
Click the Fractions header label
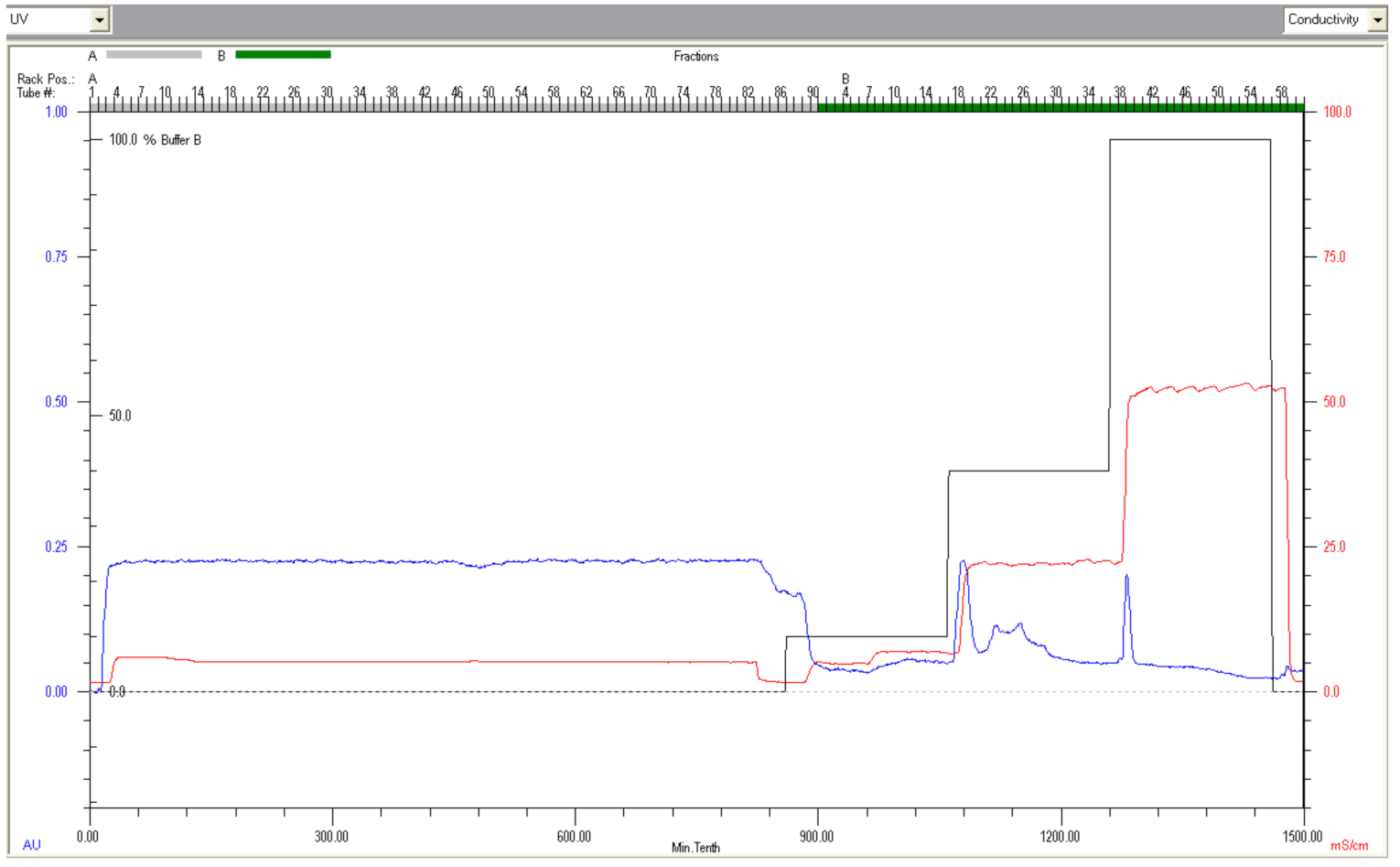click(695, 57)
